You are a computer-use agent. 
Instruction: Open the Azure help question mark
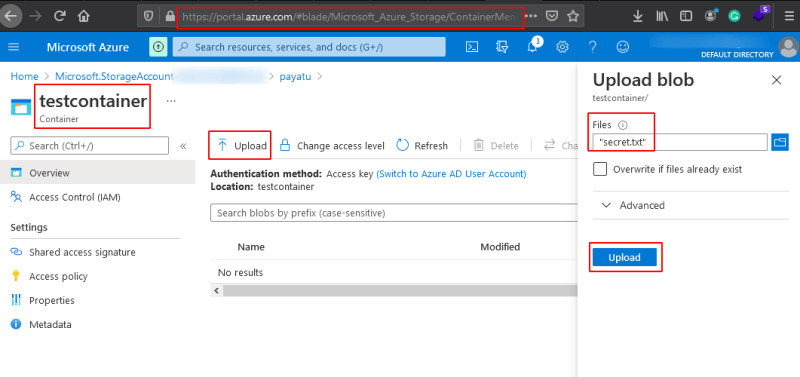[x=592, y=47]
